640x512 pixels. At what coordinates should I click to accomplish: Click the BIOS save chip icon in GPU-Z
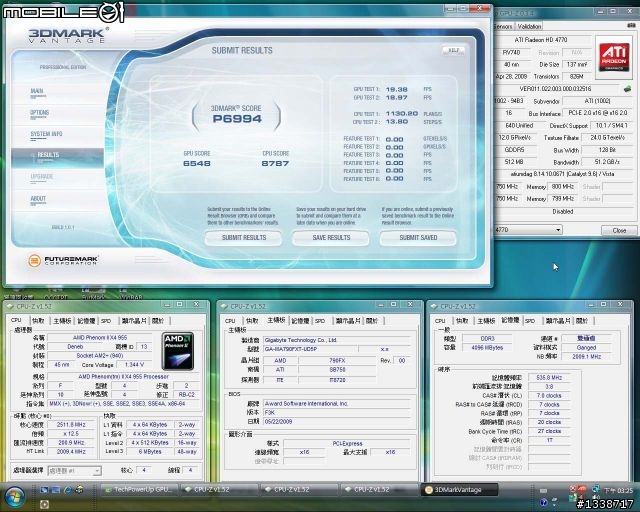click(x=627, y=89)
